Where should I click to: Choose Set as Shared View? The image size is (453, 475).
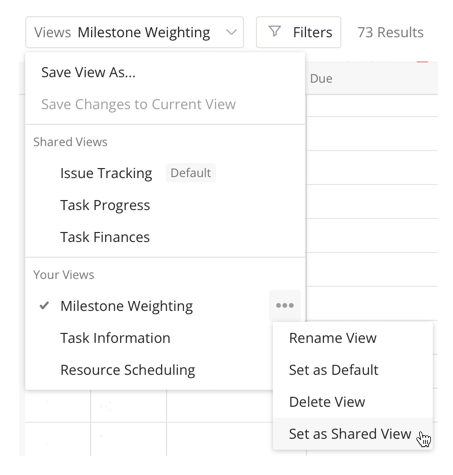[350, 434]
